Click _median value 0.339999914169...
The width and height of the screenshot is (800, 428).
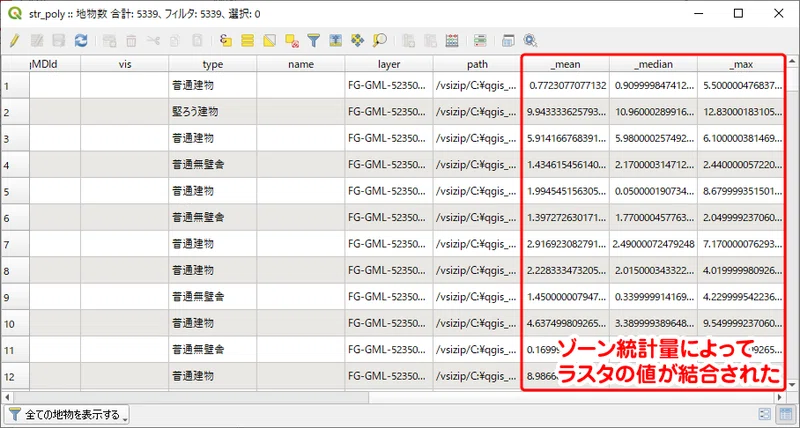tap(655, 297)
